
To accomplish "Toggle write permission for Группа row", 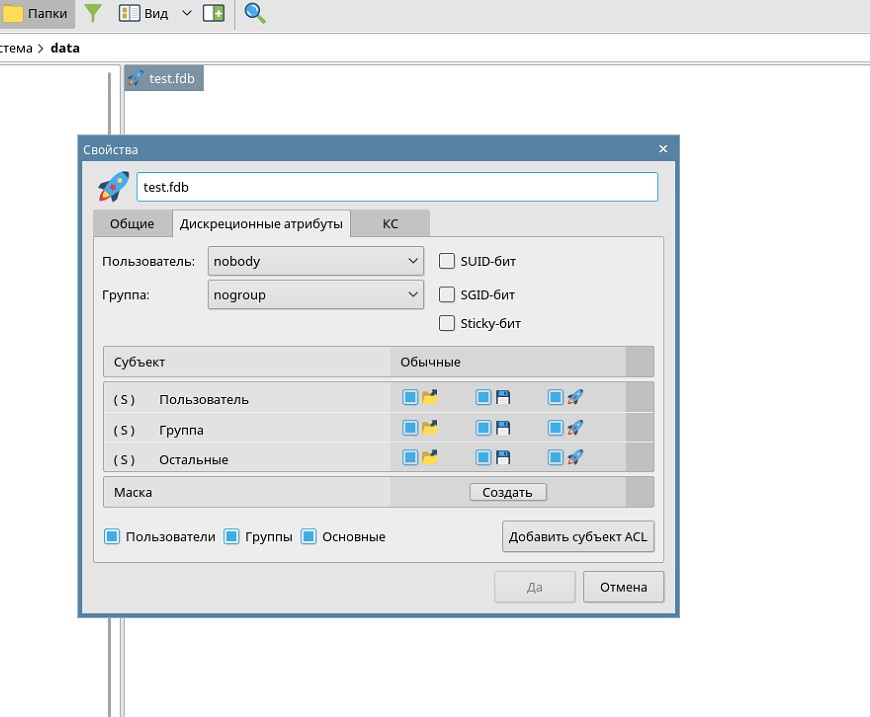I will click(483, 429).
